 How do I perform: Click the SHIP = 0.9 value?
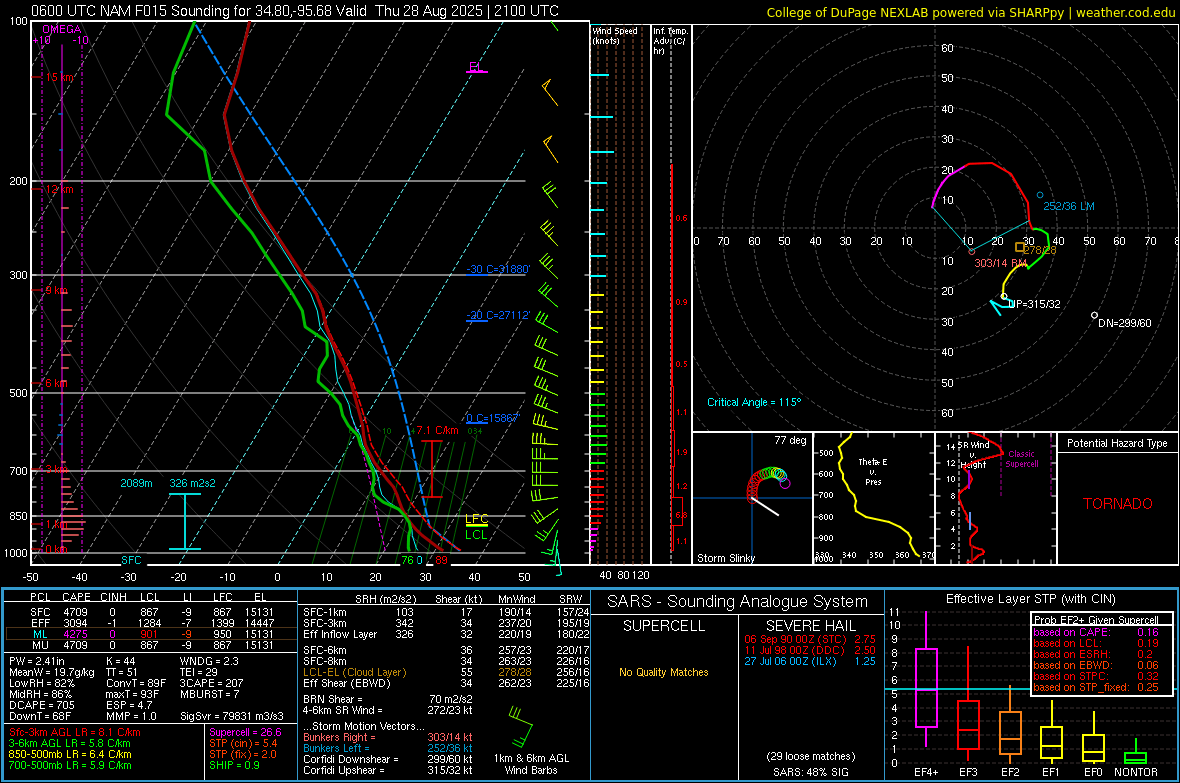(x=234, y=765)
